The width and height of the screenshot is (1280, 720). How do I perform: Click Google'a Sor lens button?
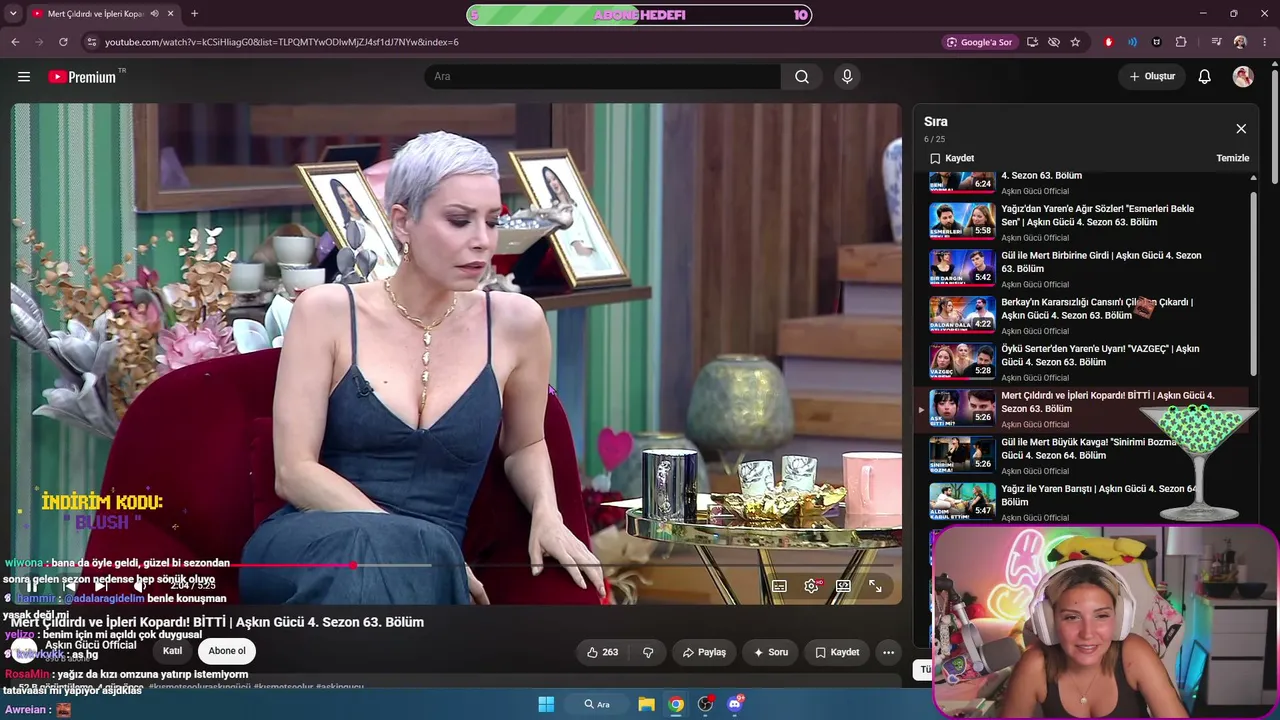coord(980,42)
